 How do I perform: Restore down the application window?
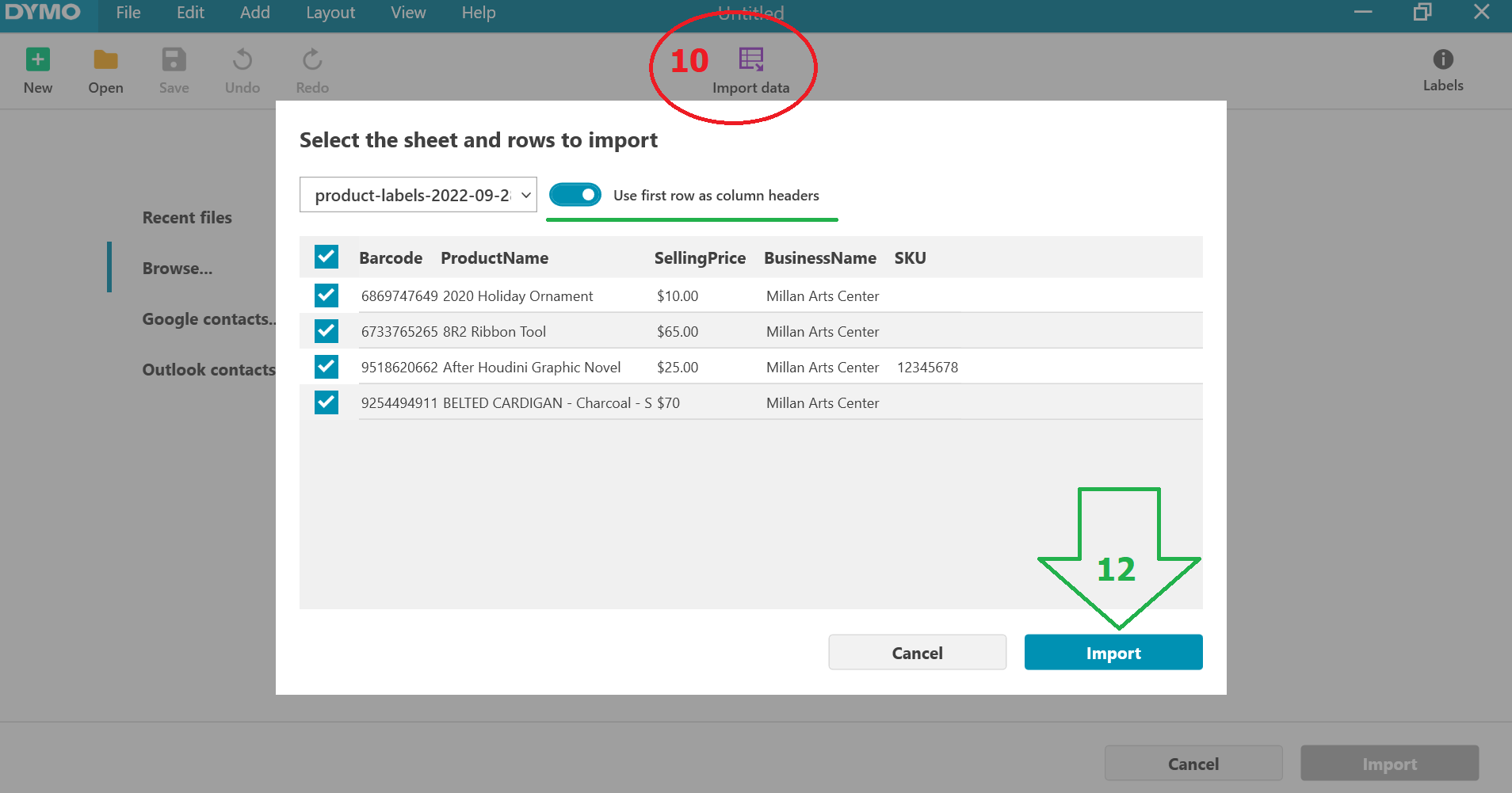[1422, 13]
